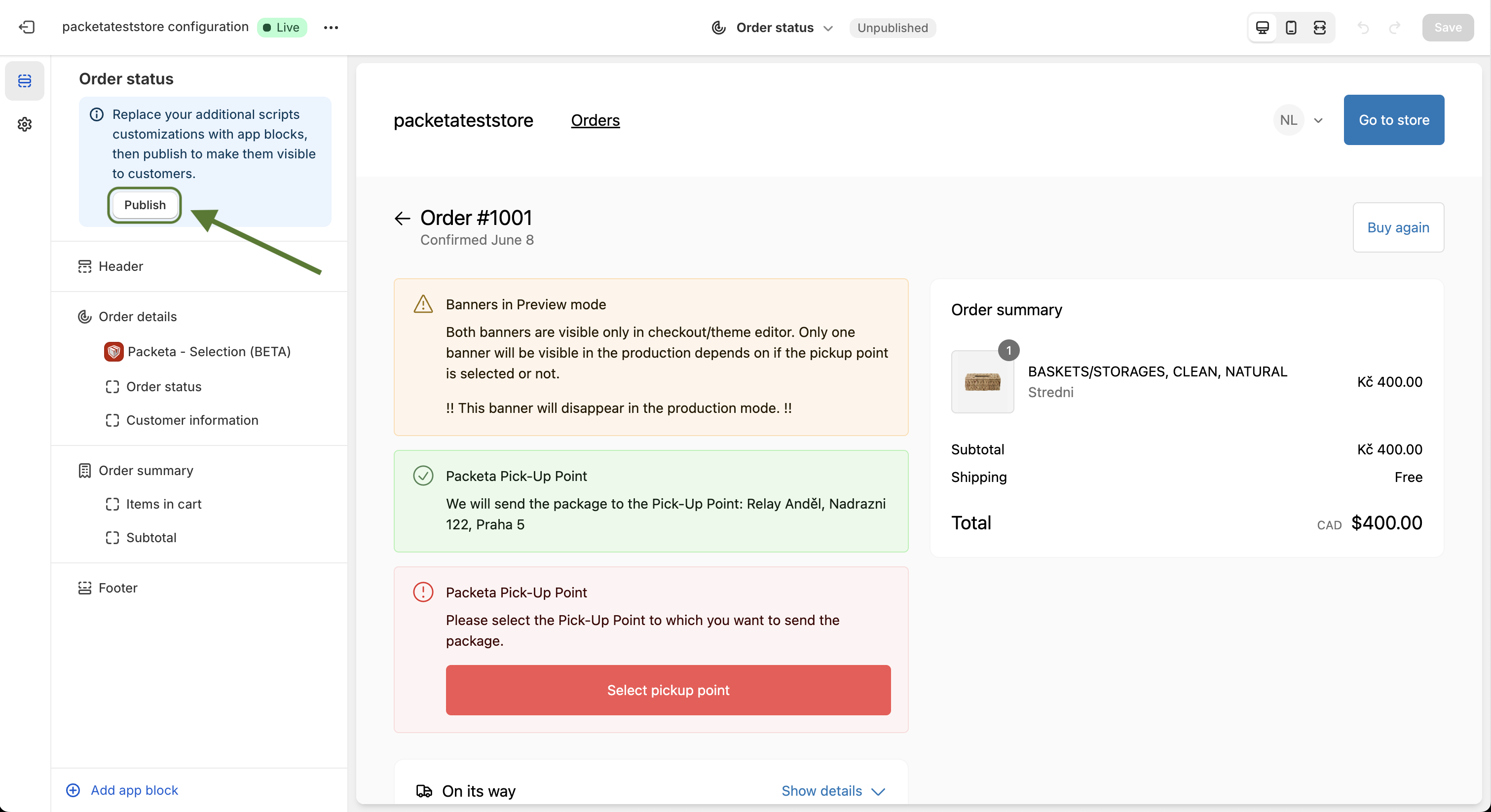Click the NL account avatar

pos(1288,120)
